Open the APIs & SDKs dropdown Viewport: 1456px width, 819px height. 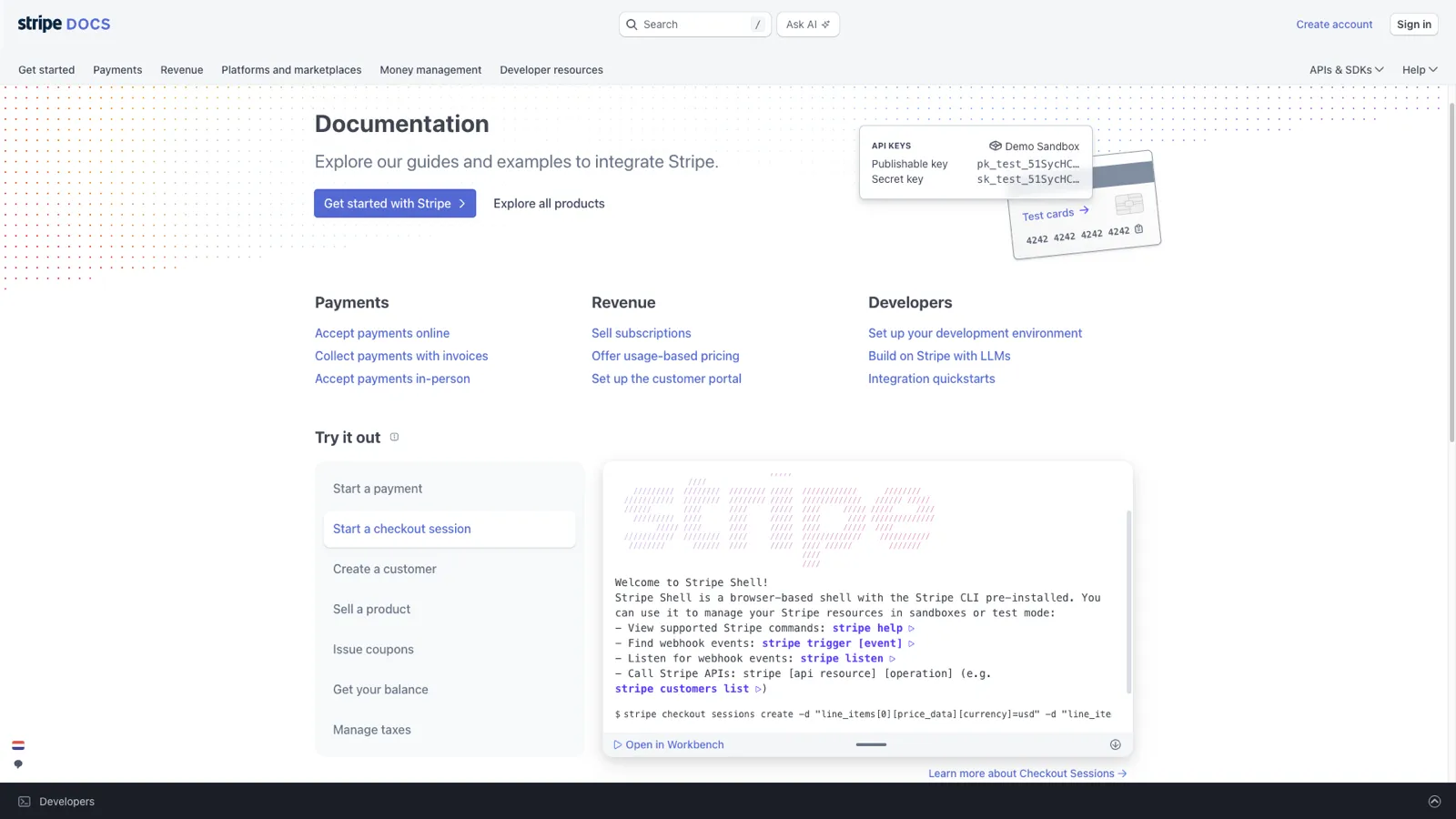pos(1346,70)
